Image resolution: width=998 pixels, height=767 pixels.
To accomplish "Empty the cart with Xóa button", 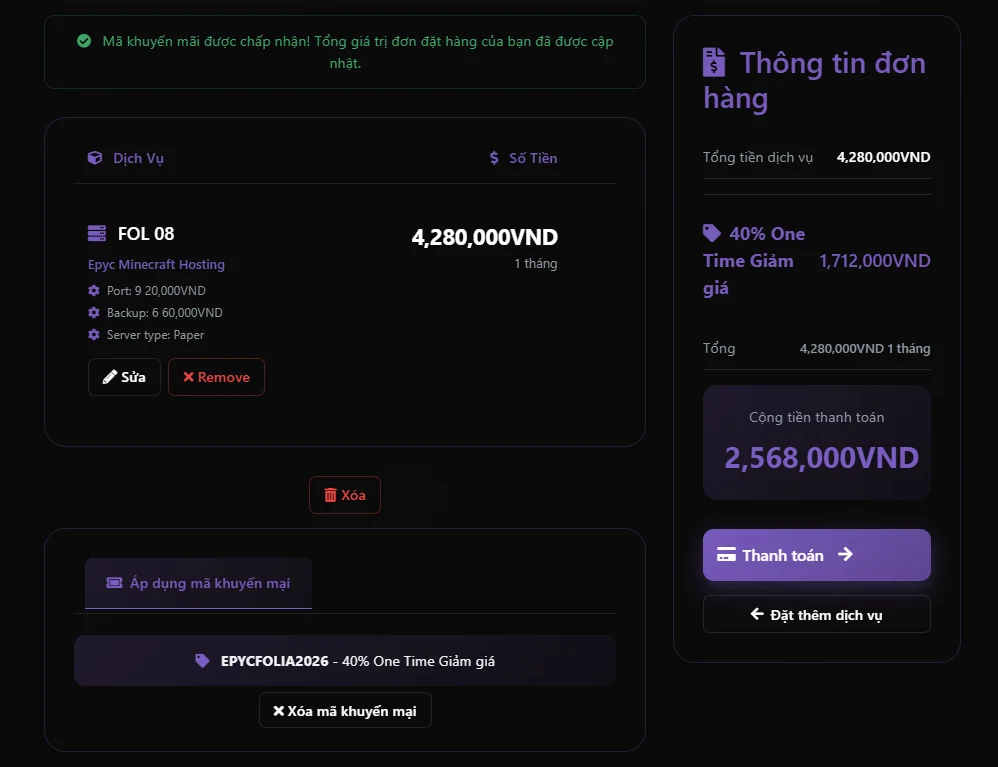I will 345,495.
